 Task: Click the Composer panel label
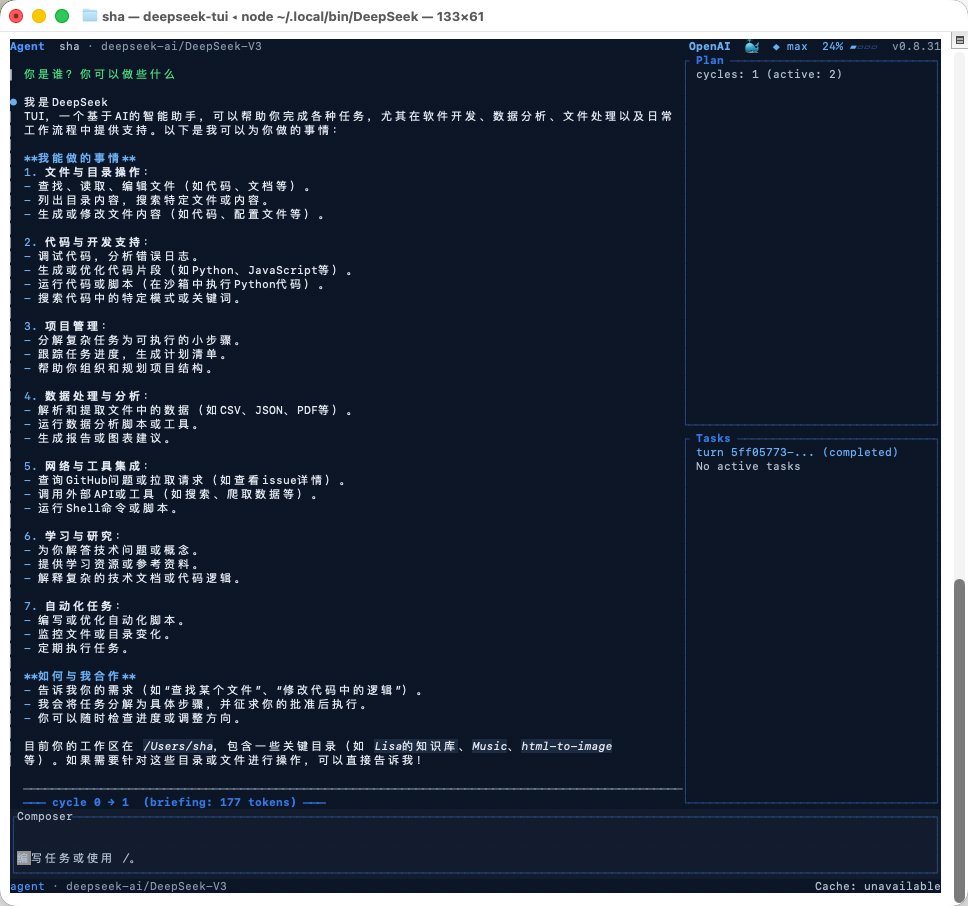[x=44, y=817]
